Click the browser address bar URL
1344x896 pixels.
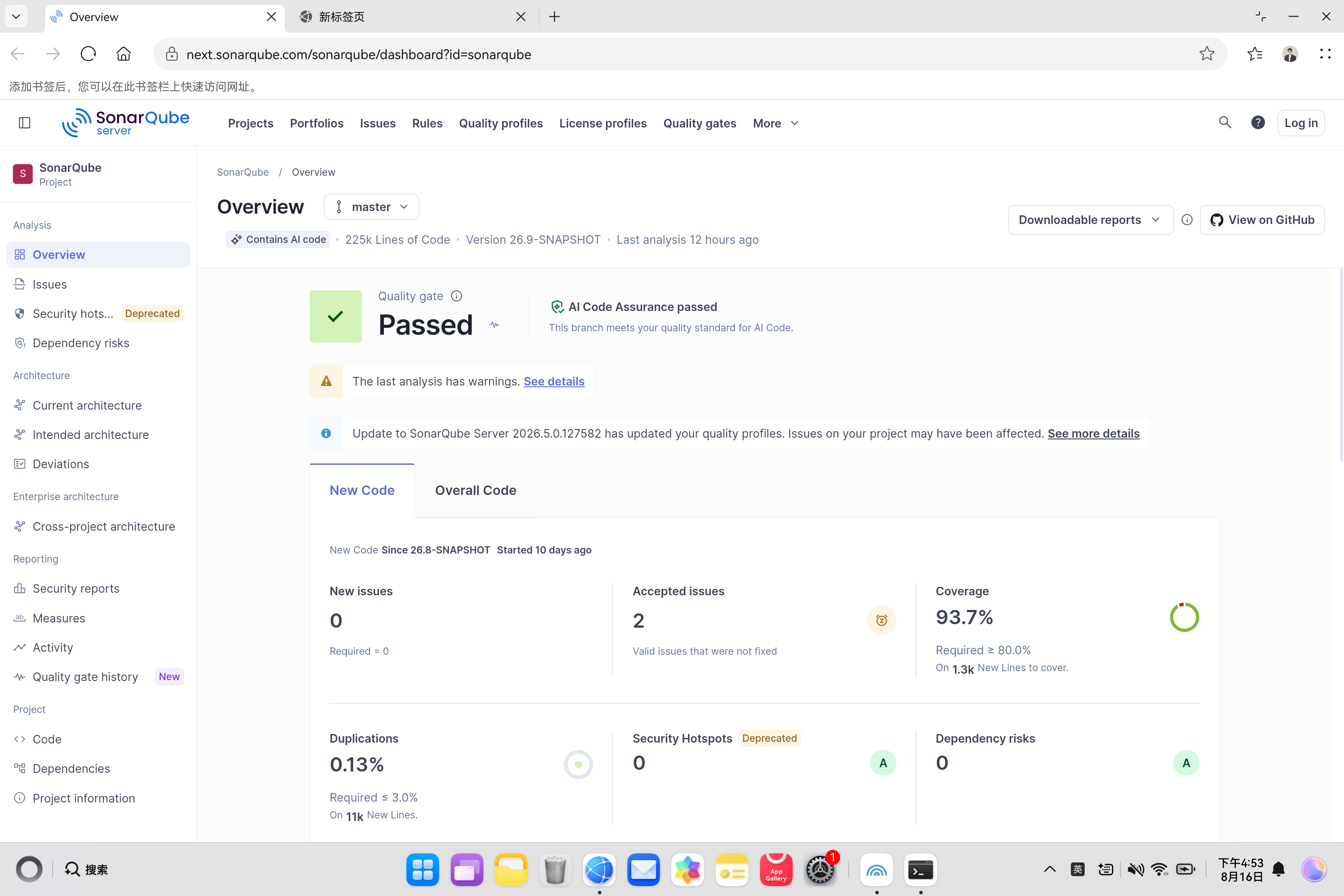point(359,54)
